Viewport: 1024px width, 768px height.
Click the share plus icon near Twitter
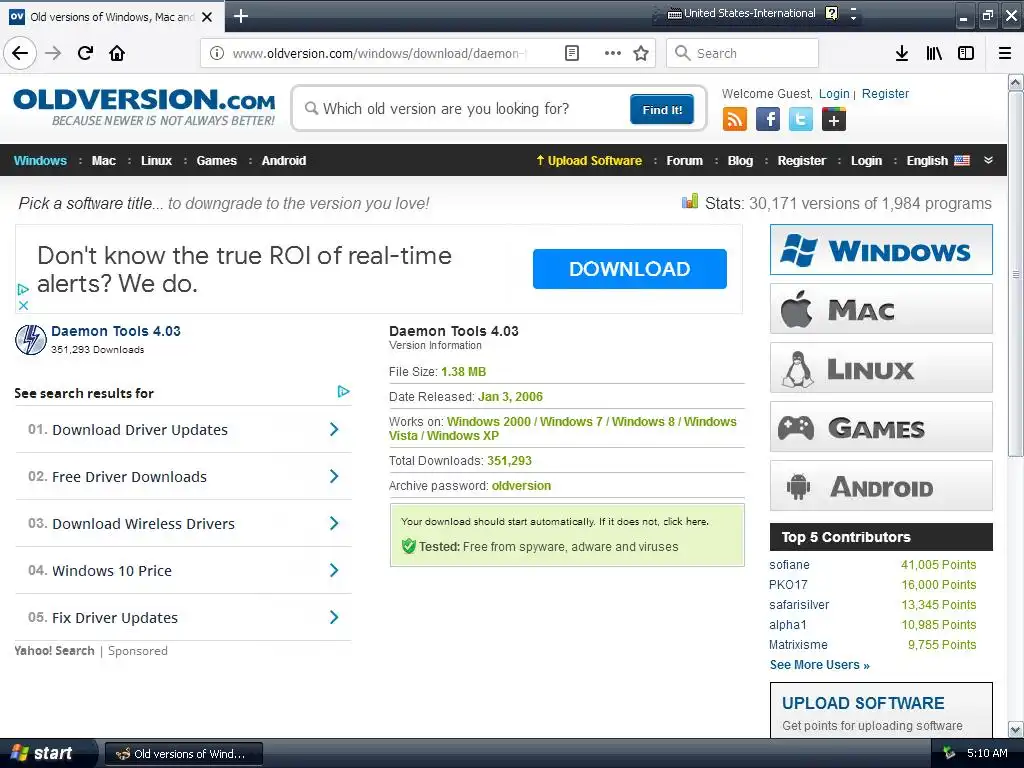833,120
